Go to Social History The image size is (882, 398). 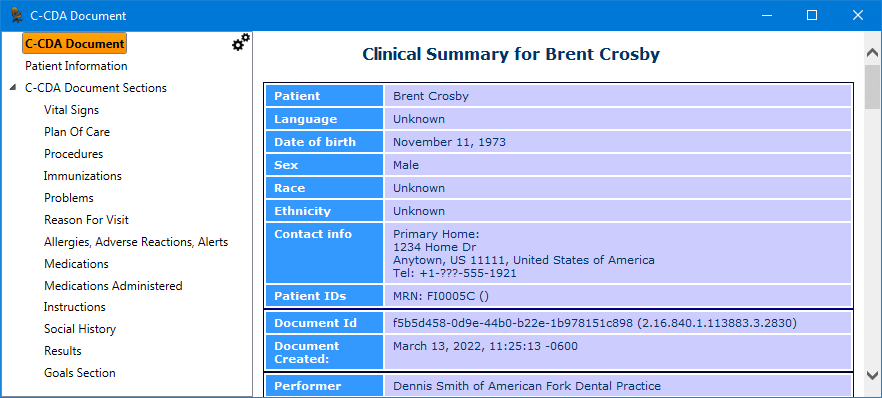tap(80, 329)
